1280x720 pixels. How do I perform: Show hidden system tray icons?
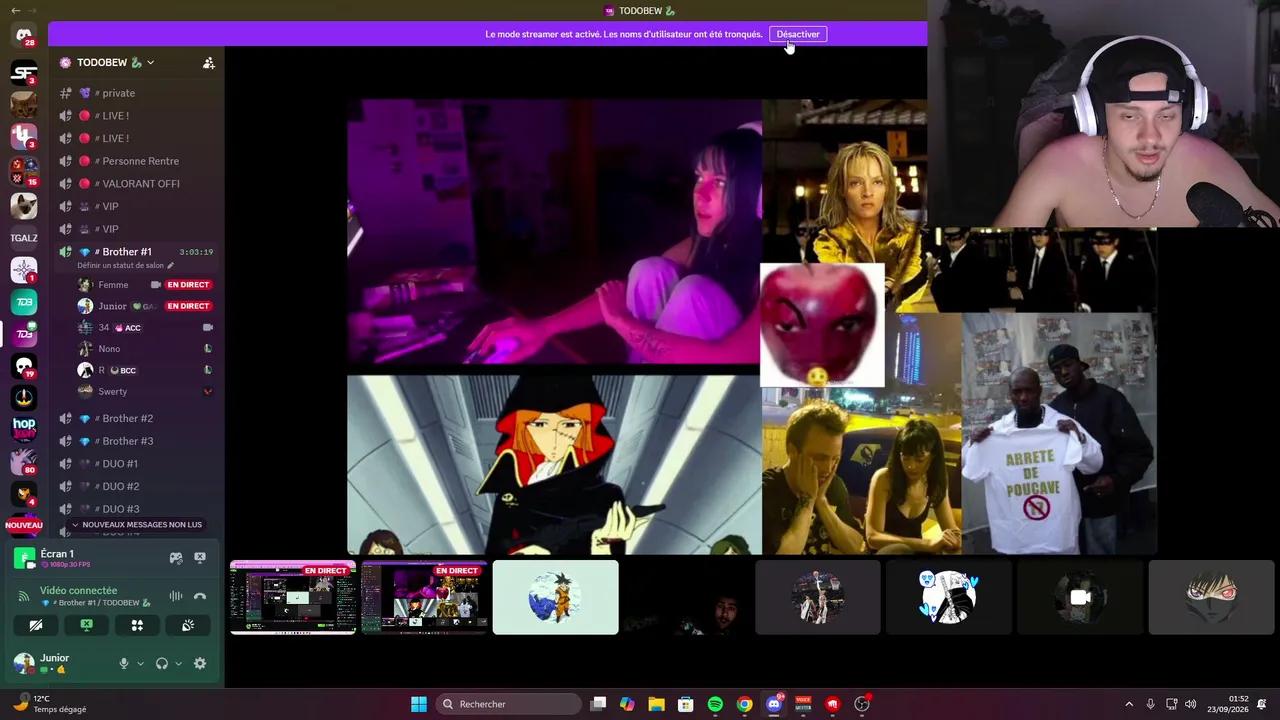point(1129,704)
